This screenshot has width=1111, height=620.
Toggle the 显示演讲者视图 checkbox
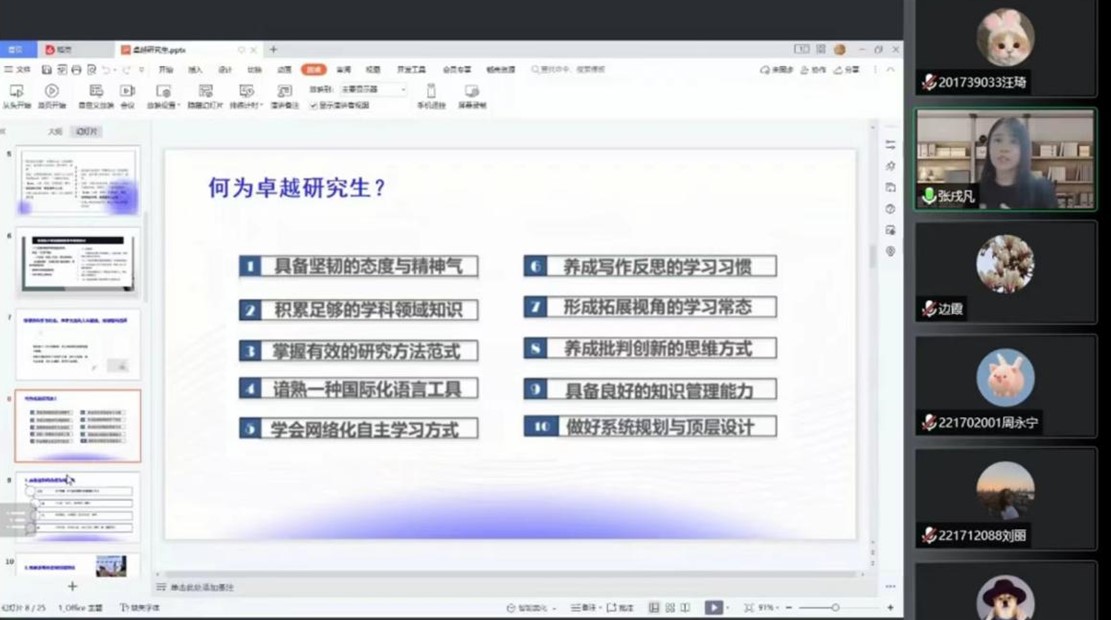coord(314,104)
